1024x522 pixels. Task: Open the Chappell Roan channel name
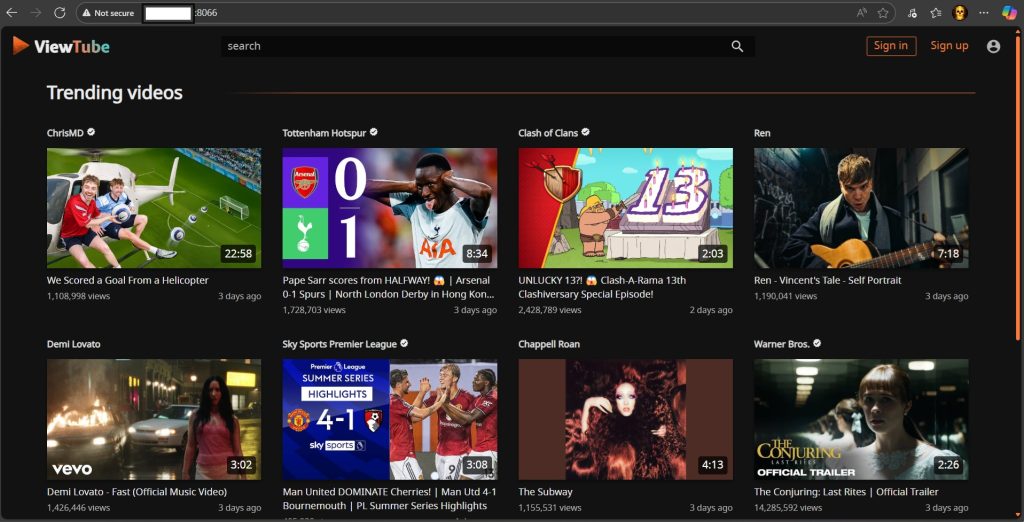[549, 344]
